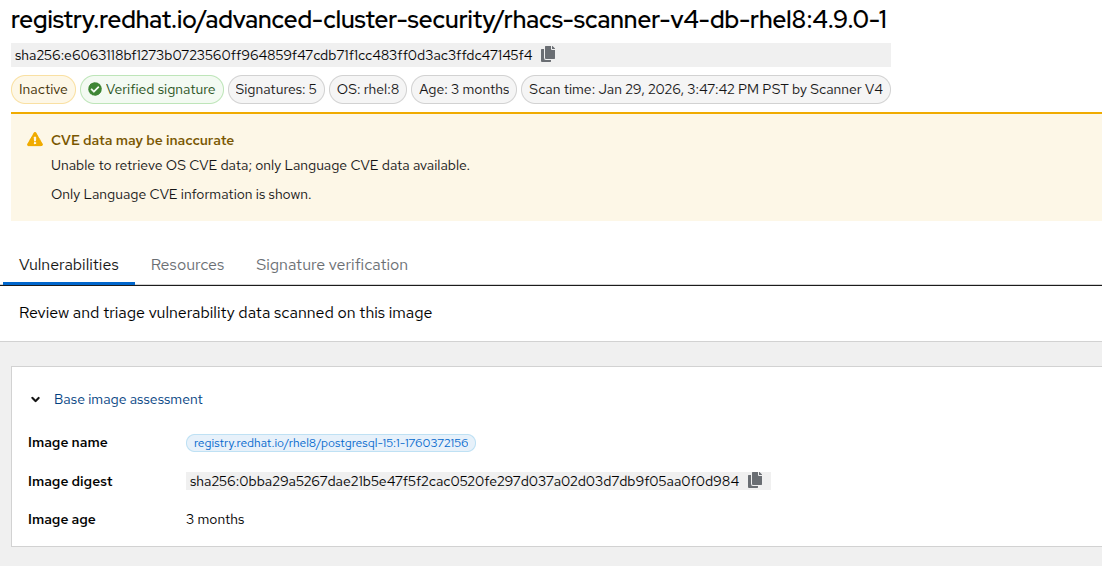Open the Vulnerabilities tab
Screen dimensions: 1102x566
coord(69,265)
